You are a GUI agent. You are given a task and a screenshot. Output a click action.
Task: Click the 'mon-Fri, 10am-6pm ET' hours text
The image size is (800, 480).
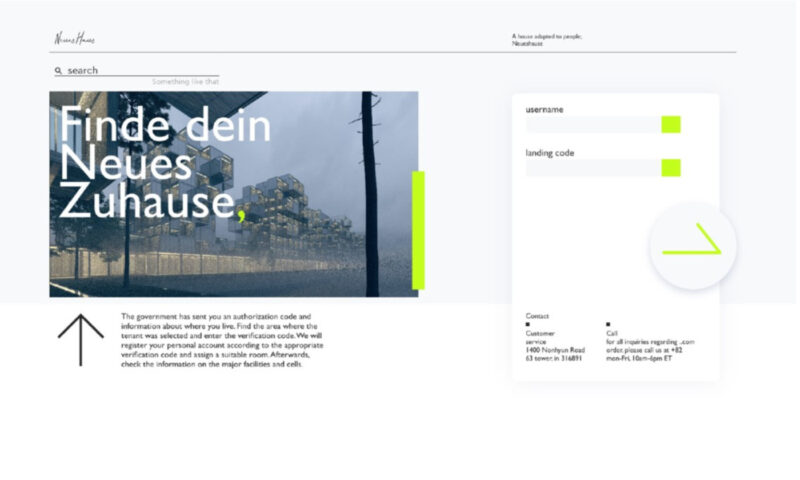tap(639, 358)
